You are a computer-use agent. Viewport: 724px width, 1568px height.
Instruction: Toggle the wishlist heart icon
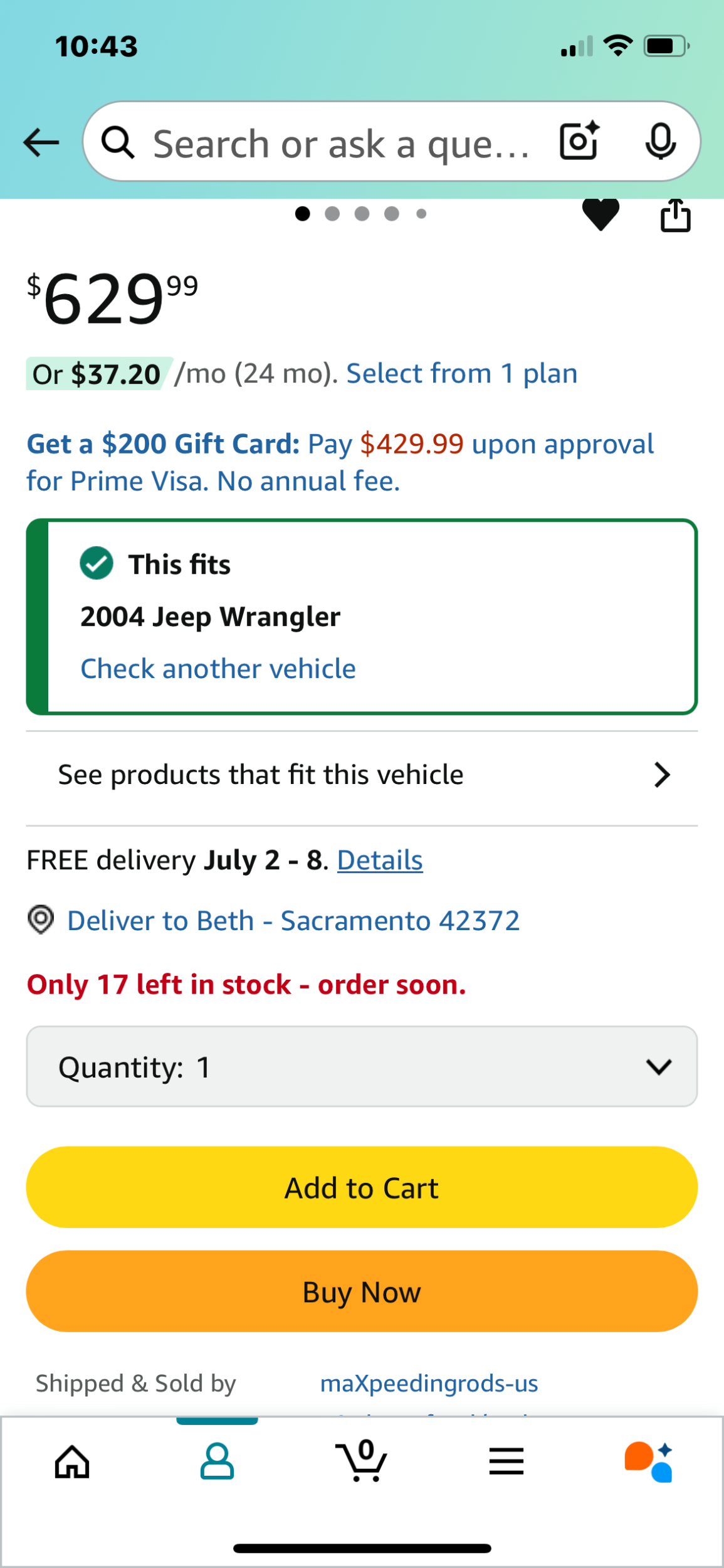point(601,215)
